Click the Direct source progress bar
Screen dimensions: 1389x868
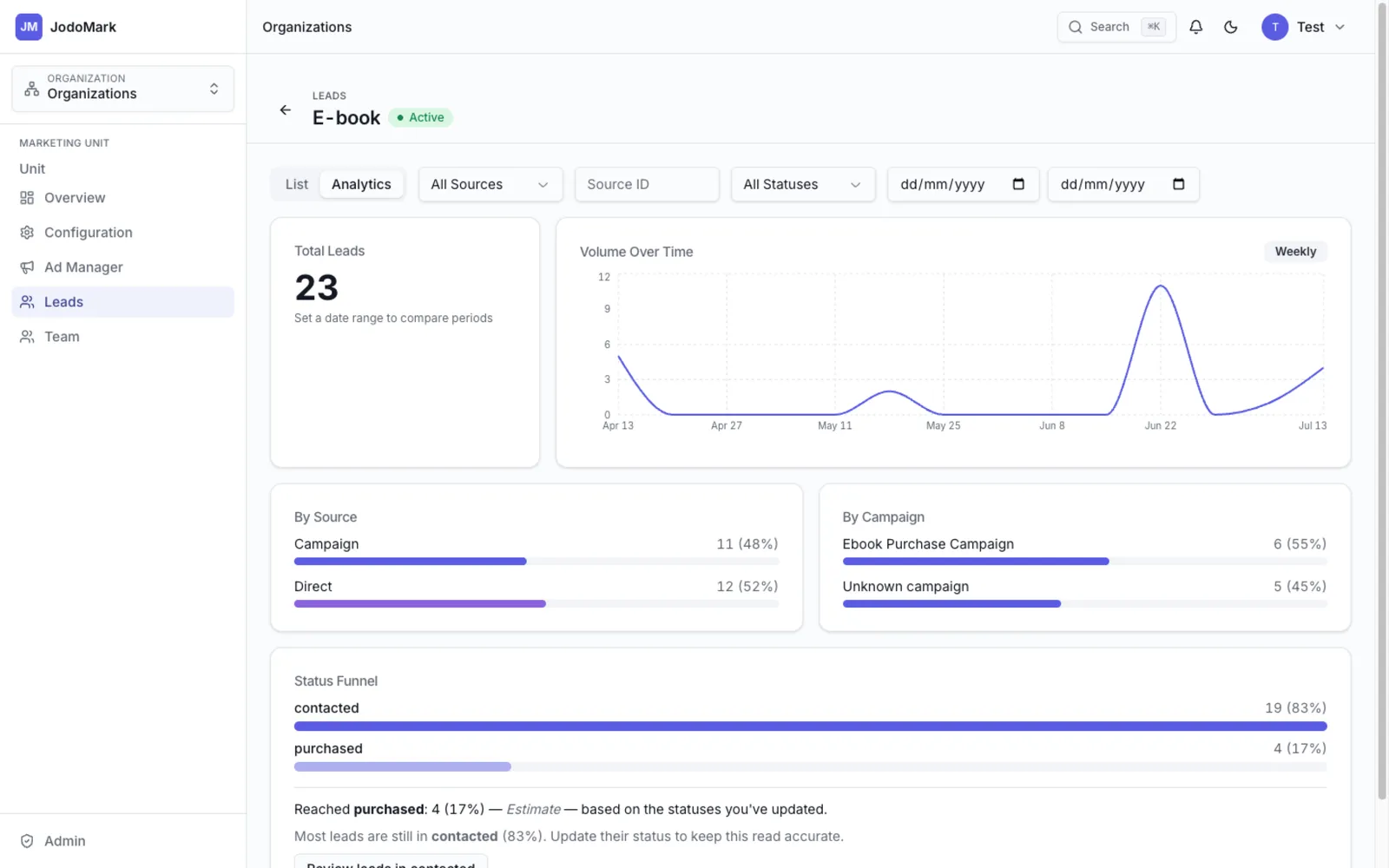(x=536, y=603)
